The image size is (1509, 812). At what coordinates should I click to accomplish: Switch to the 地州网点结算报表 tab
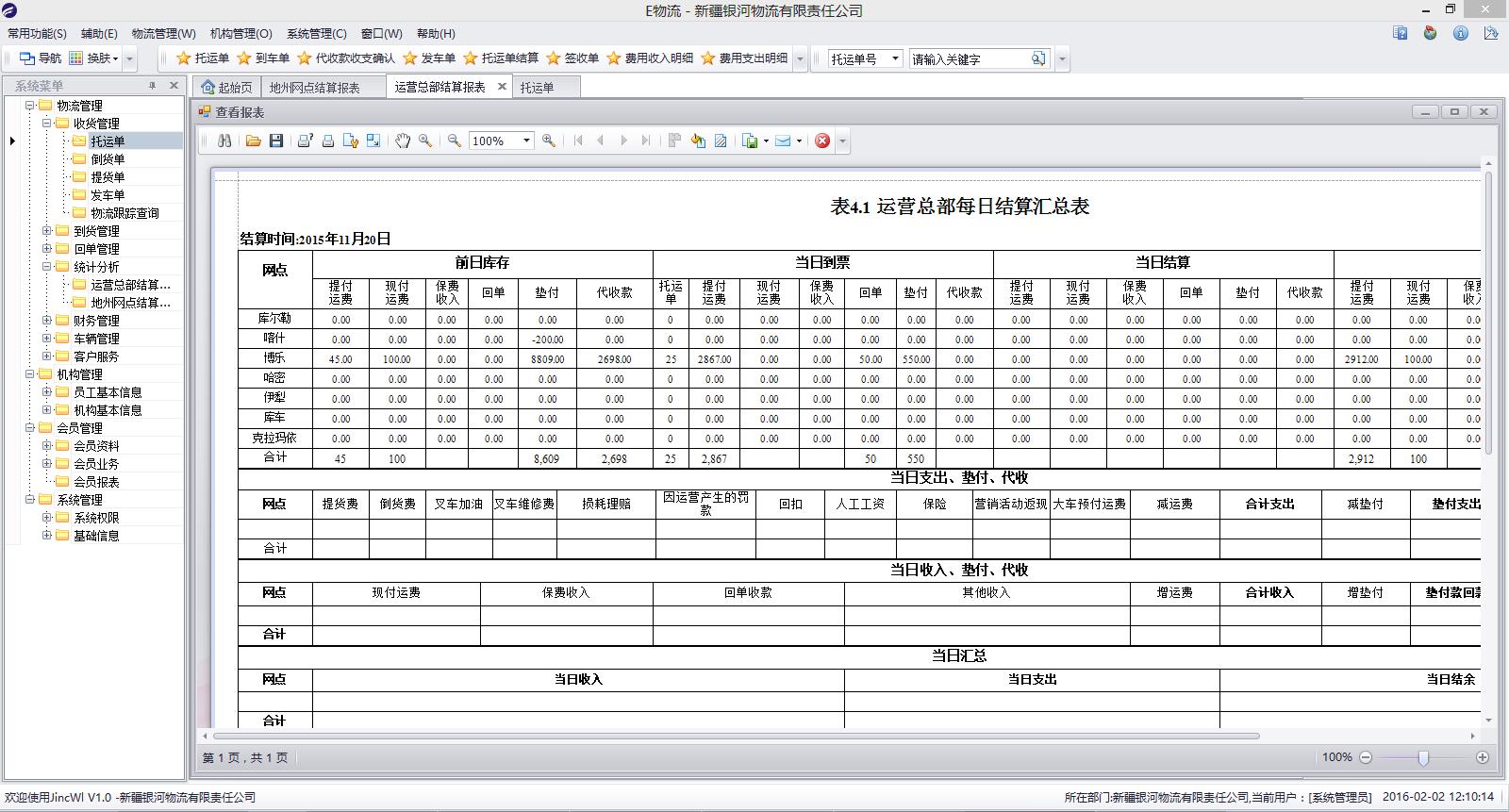[314, 87]
